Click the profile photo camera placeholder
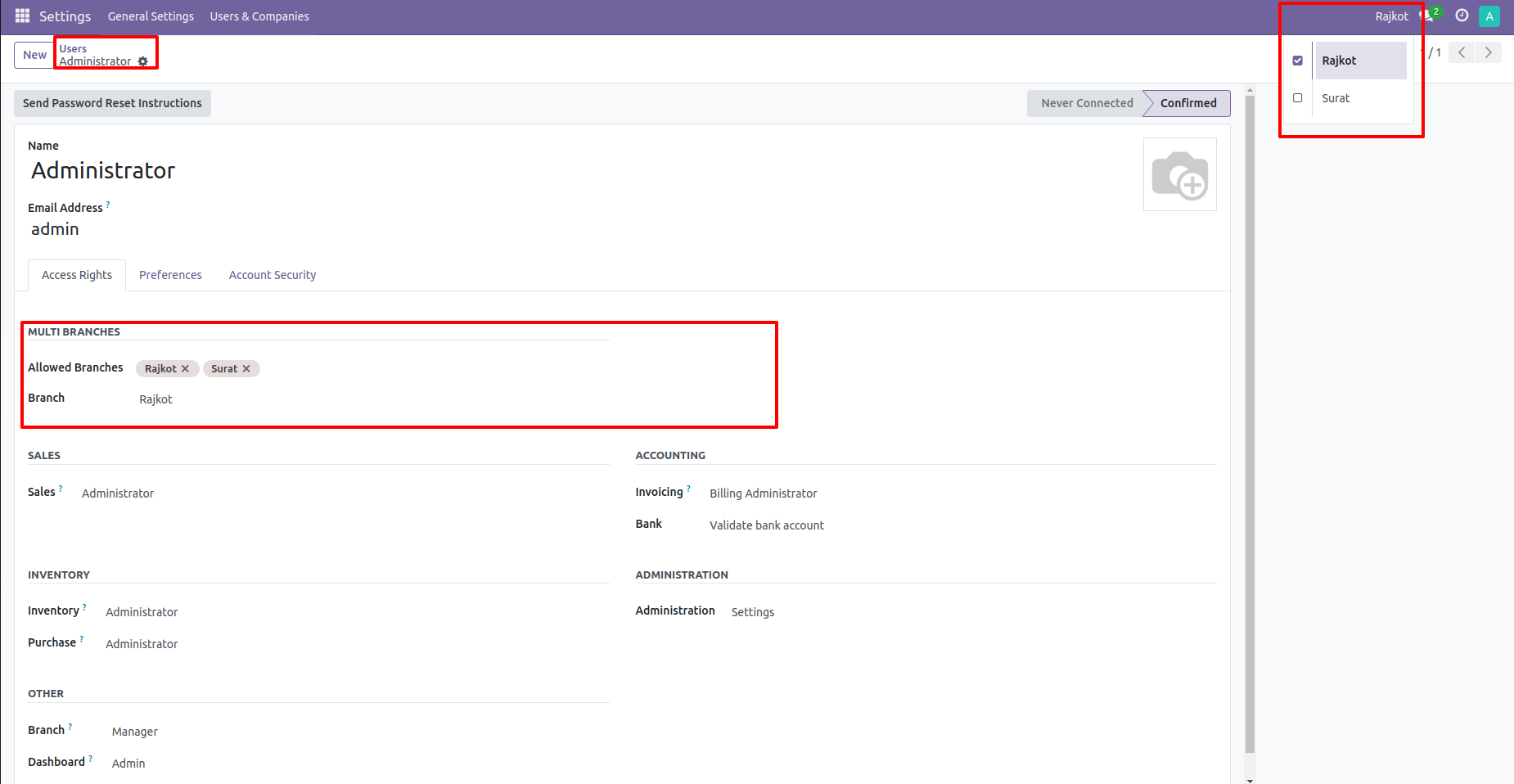The height and width of the screenshot is (784, 1514). click(x=1180, y=174)
